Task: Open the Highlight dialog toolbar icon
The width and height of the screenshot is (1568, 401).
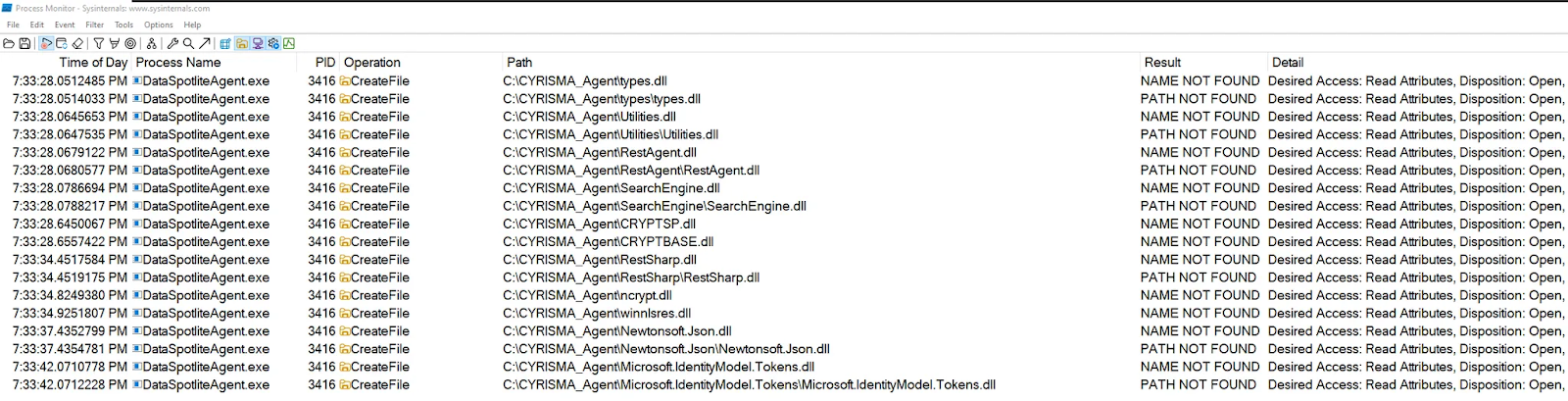Action: point(115,43)
